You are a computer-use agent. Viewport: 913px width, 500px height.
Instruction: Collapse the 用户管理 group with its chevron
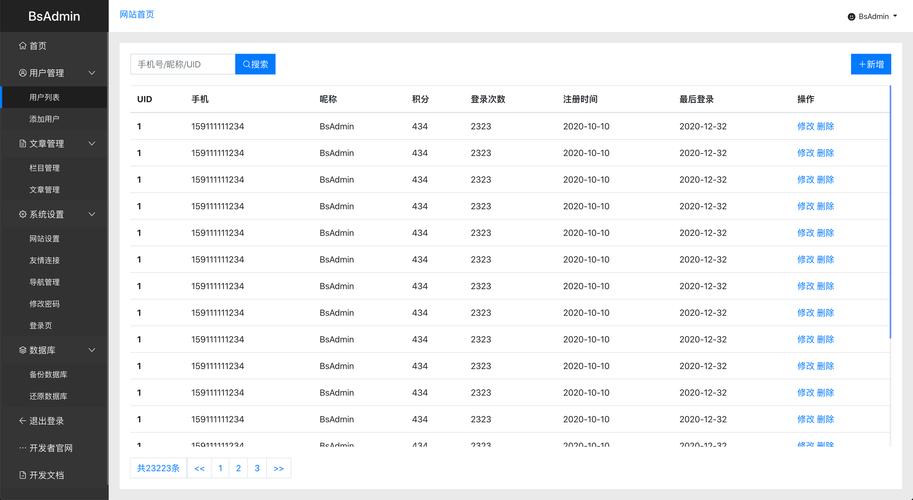click(x=92, y=73)
